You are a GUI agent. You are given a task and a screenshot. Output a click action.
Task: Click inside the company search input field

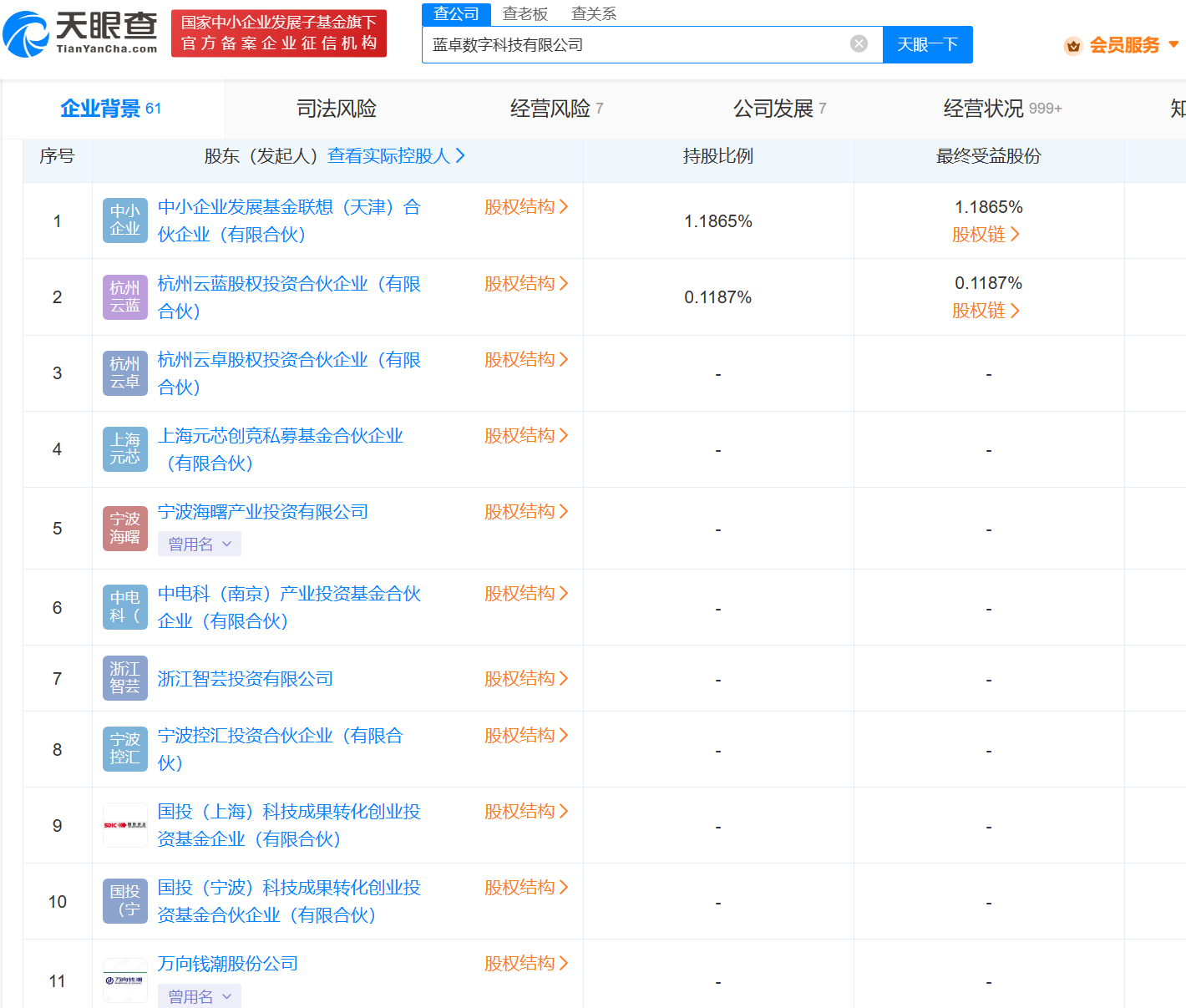(635, 45)
